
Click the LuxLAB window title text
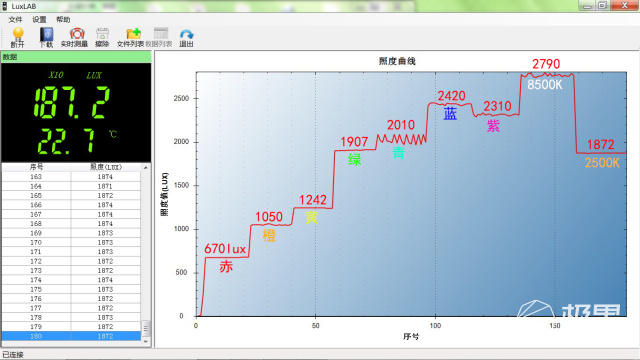(x=24, y=6)
